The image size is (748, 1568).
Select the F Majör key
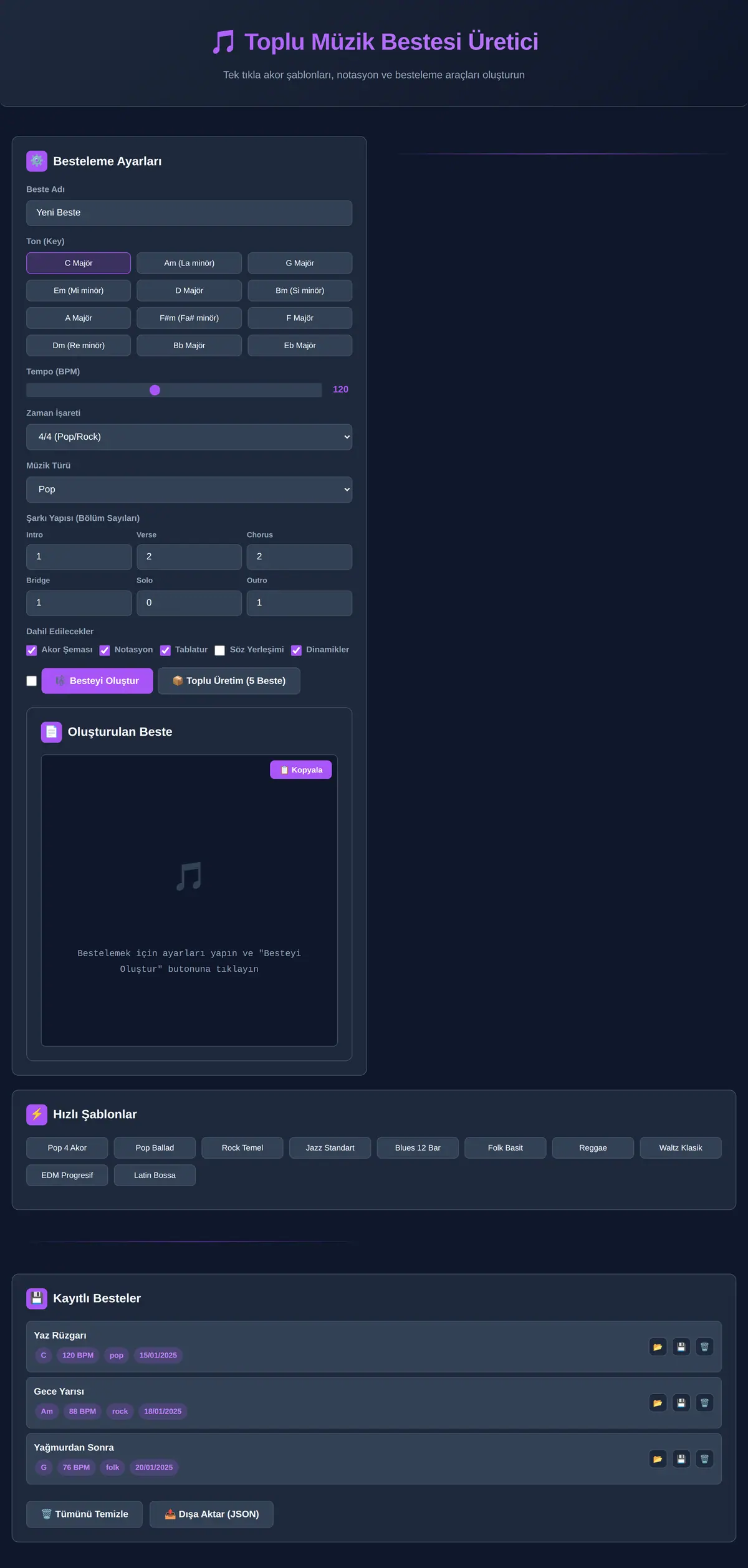coord(300,318)
